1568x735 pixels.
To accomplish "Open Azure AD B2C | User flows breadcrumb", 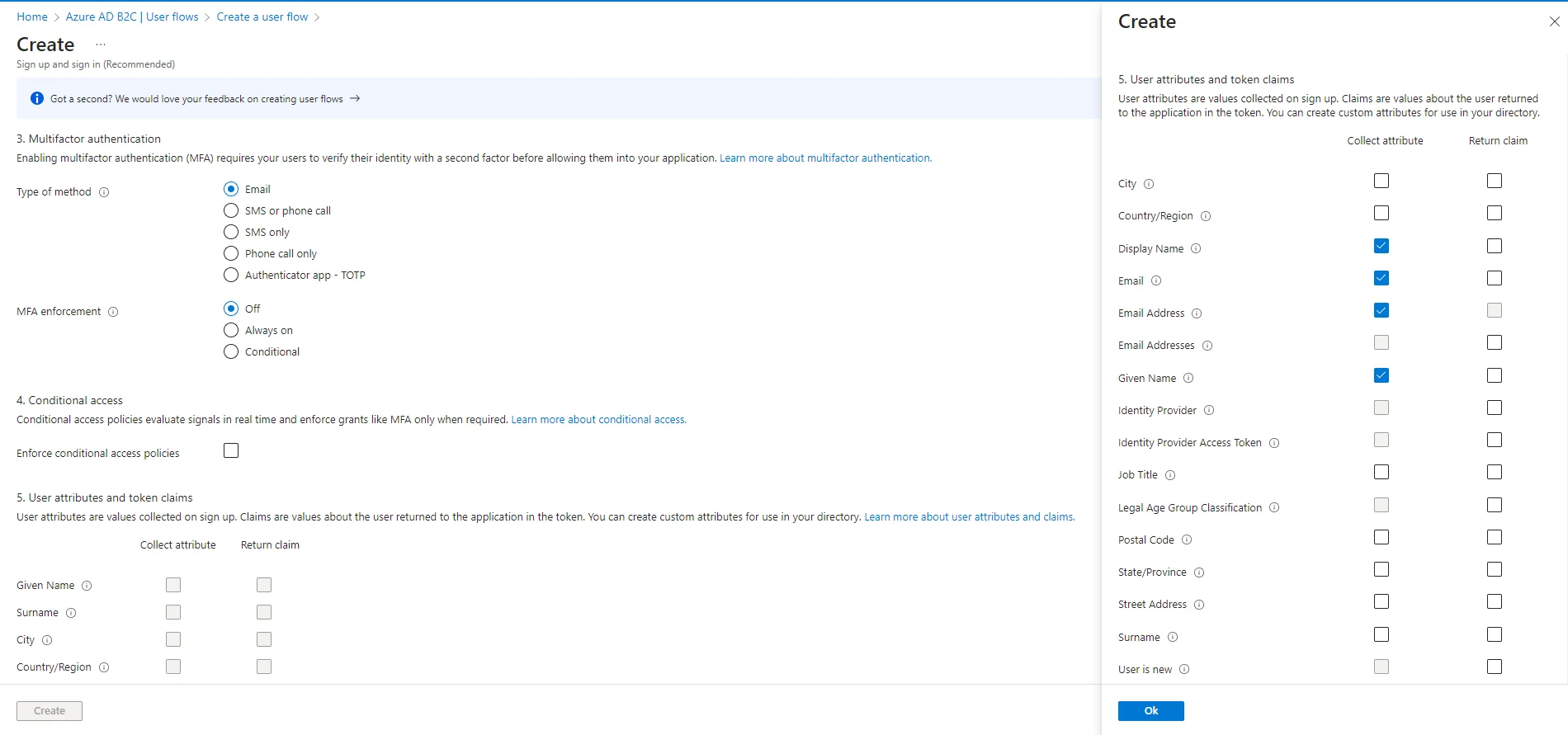I will pyautogui.click(x=132, y=16).
